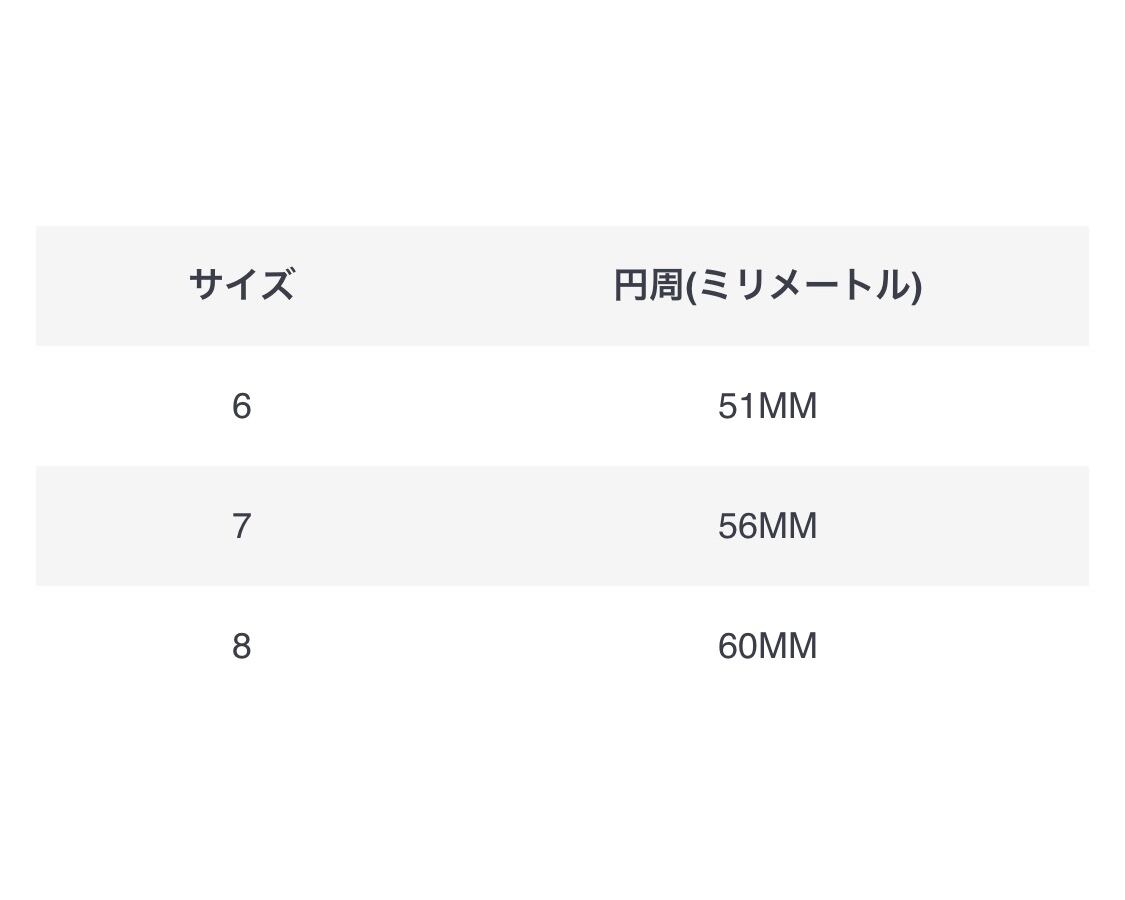This screenshot has height=900, width=1125.
Task: Click the 円周(ミリメートル) column header
Action: tap(767, 285)
